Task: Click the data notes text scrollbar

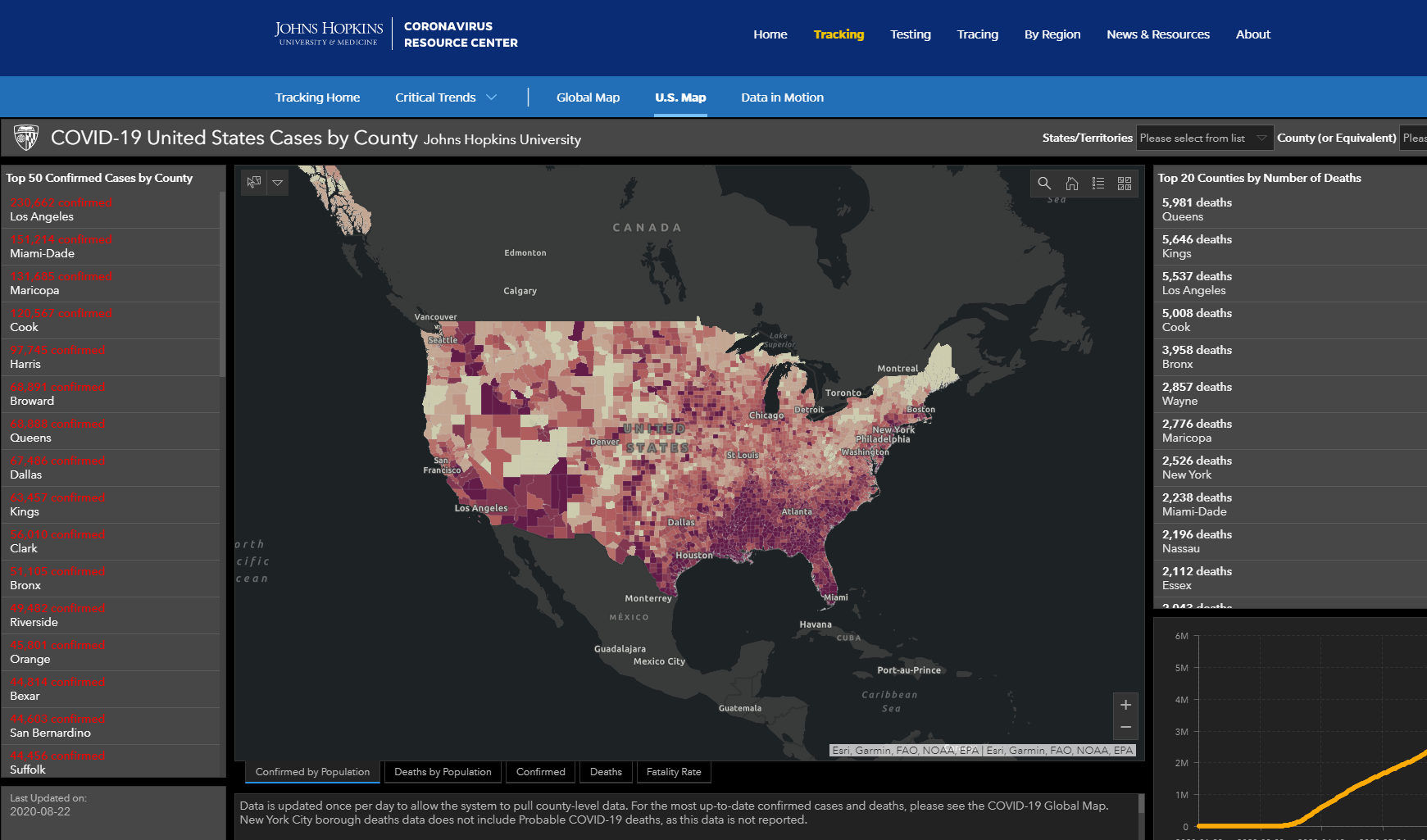Action: point(1141,803)
